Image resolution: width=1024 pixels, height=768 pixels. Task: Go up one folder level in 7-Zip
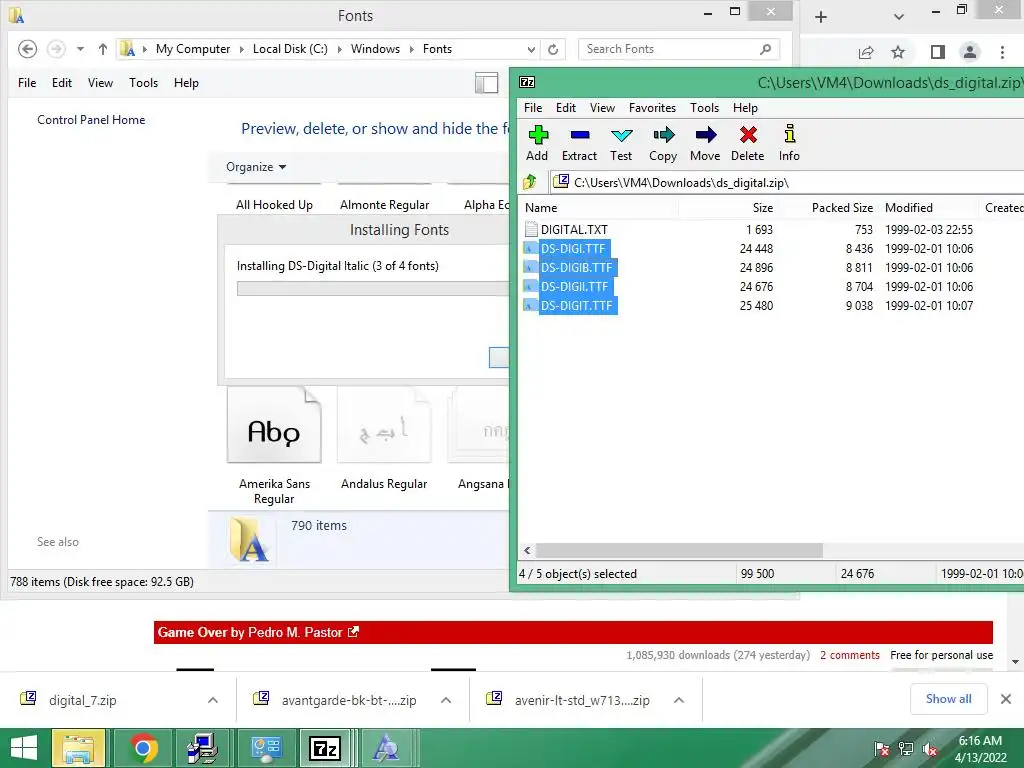point(530,182)
